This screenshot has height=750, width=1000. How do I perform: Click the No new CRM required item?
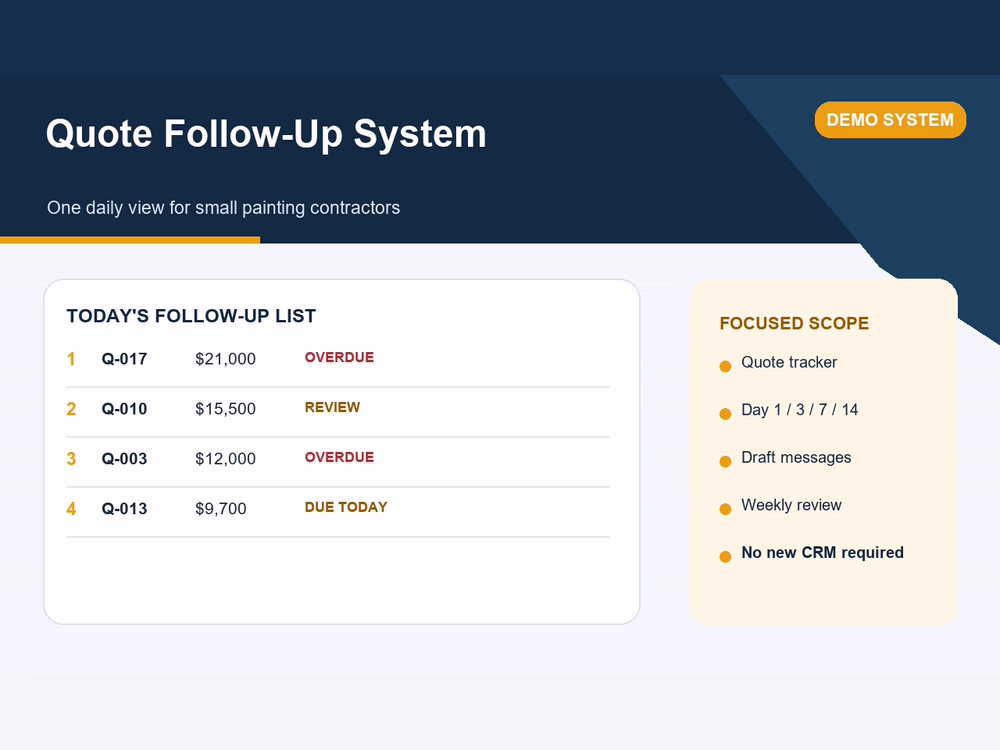[822, 552]
